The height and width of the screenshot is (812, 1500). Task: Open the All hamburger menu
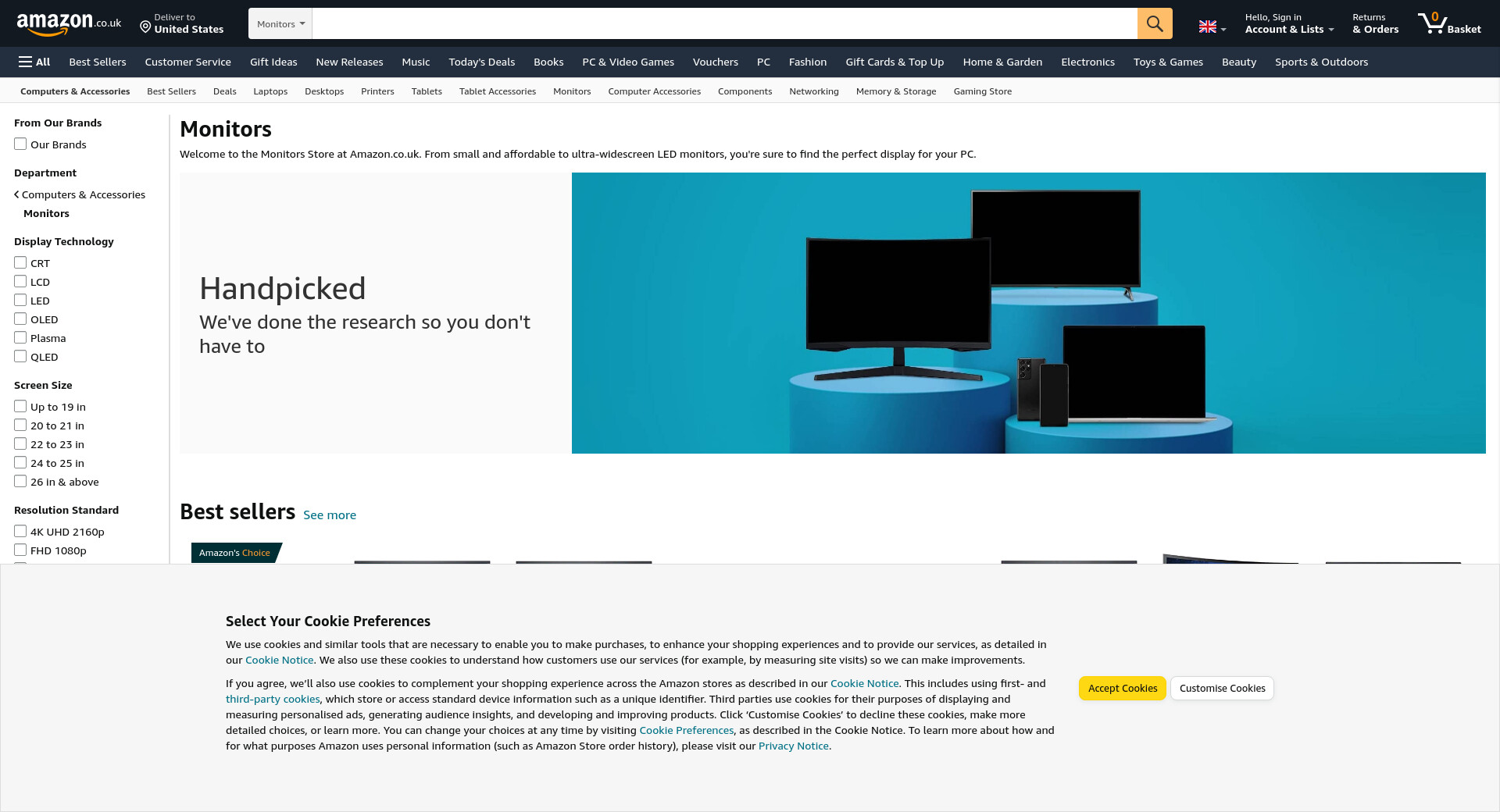tap(34, 62)
